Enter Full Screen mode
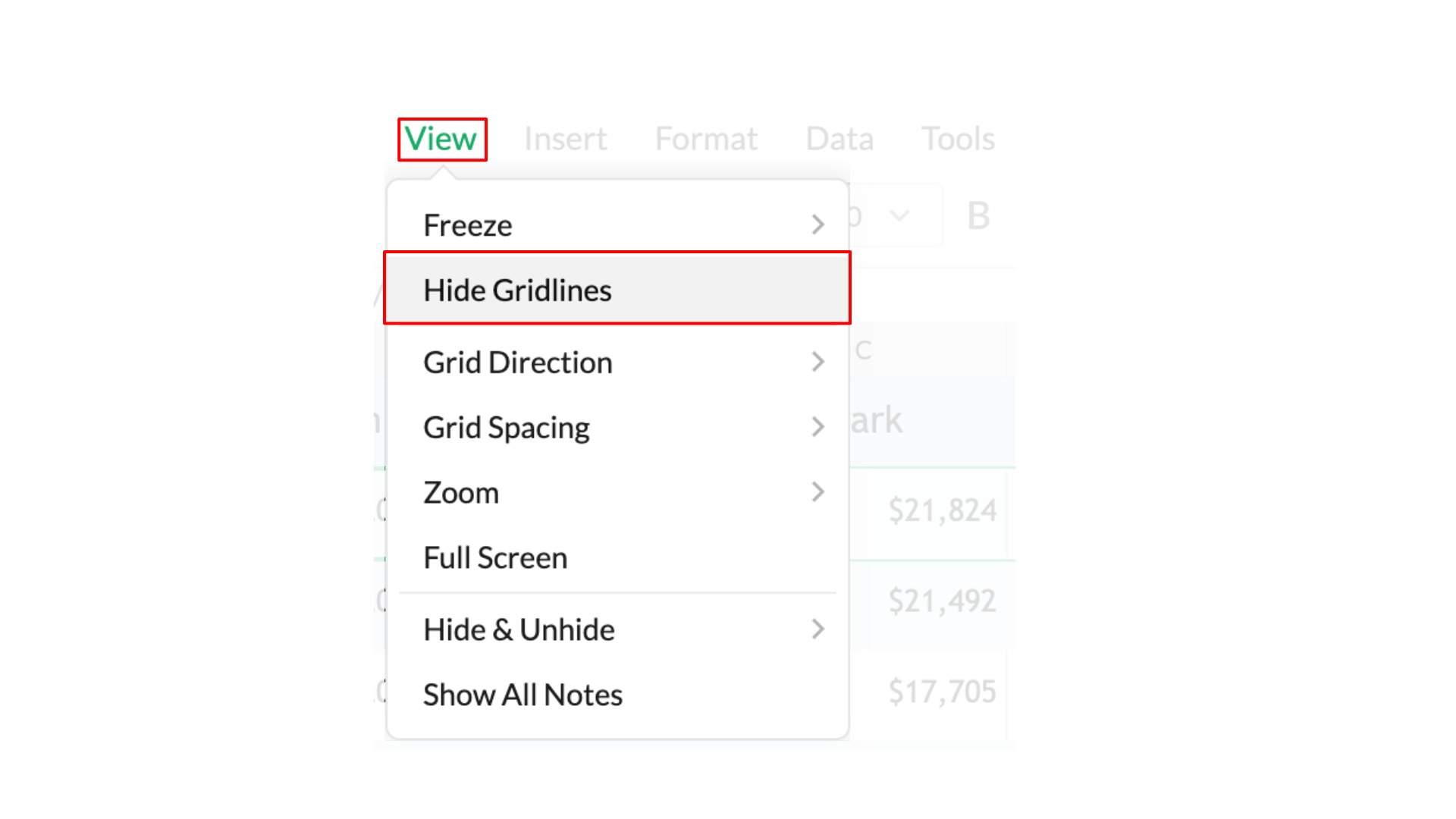This screenshot has width=1456, height=819. tap(495, 558)
